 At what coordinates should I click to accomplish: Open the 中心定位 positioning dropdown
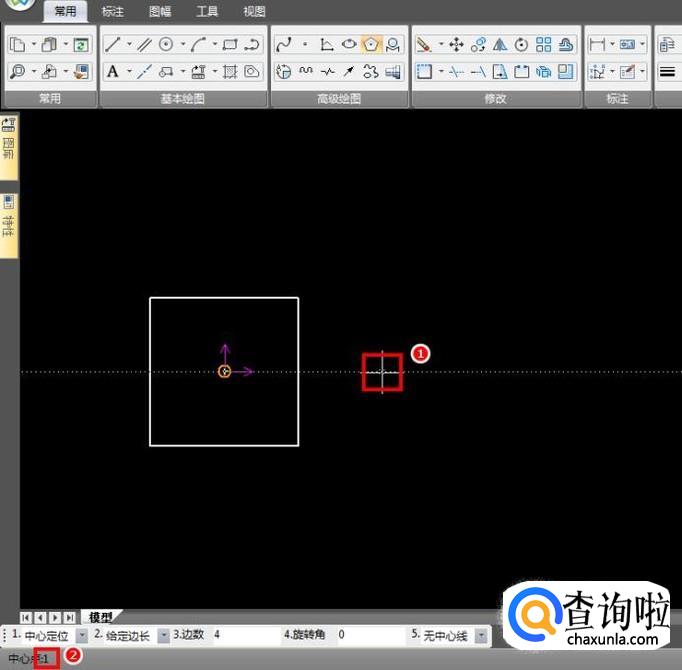(x=82, y=635)
